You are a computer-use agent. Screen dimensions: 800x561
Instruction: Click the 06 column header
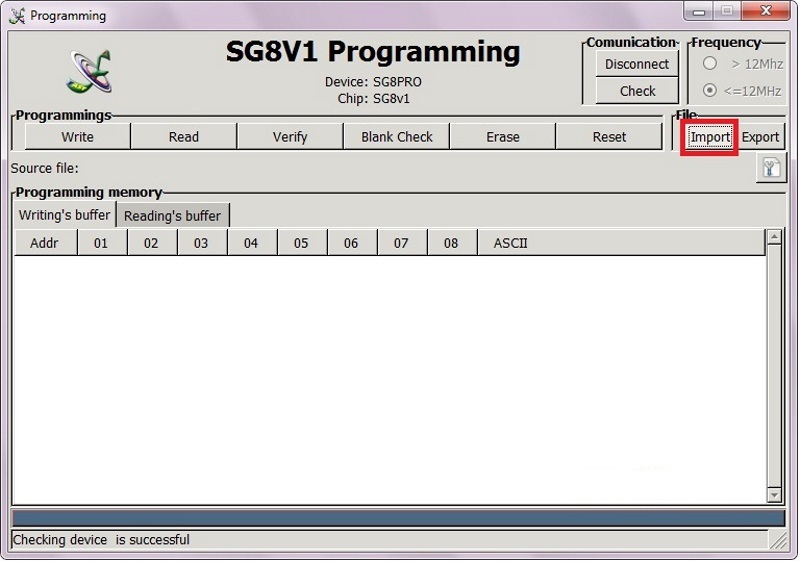coord(352,243)
